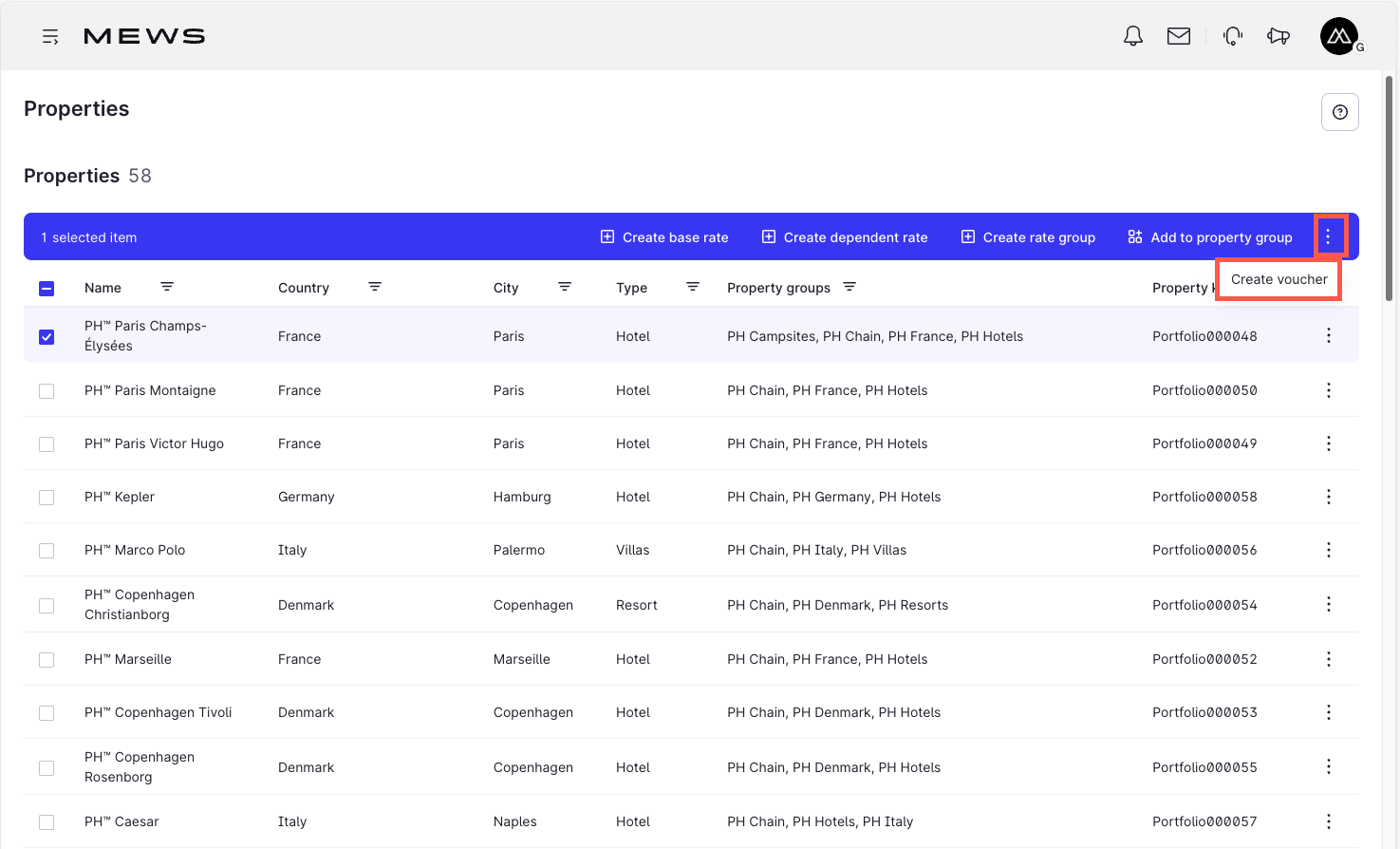This screenshot has width=1400, height=849.
Task: Click the PH Marseille property name
Action: click(128, 659)
